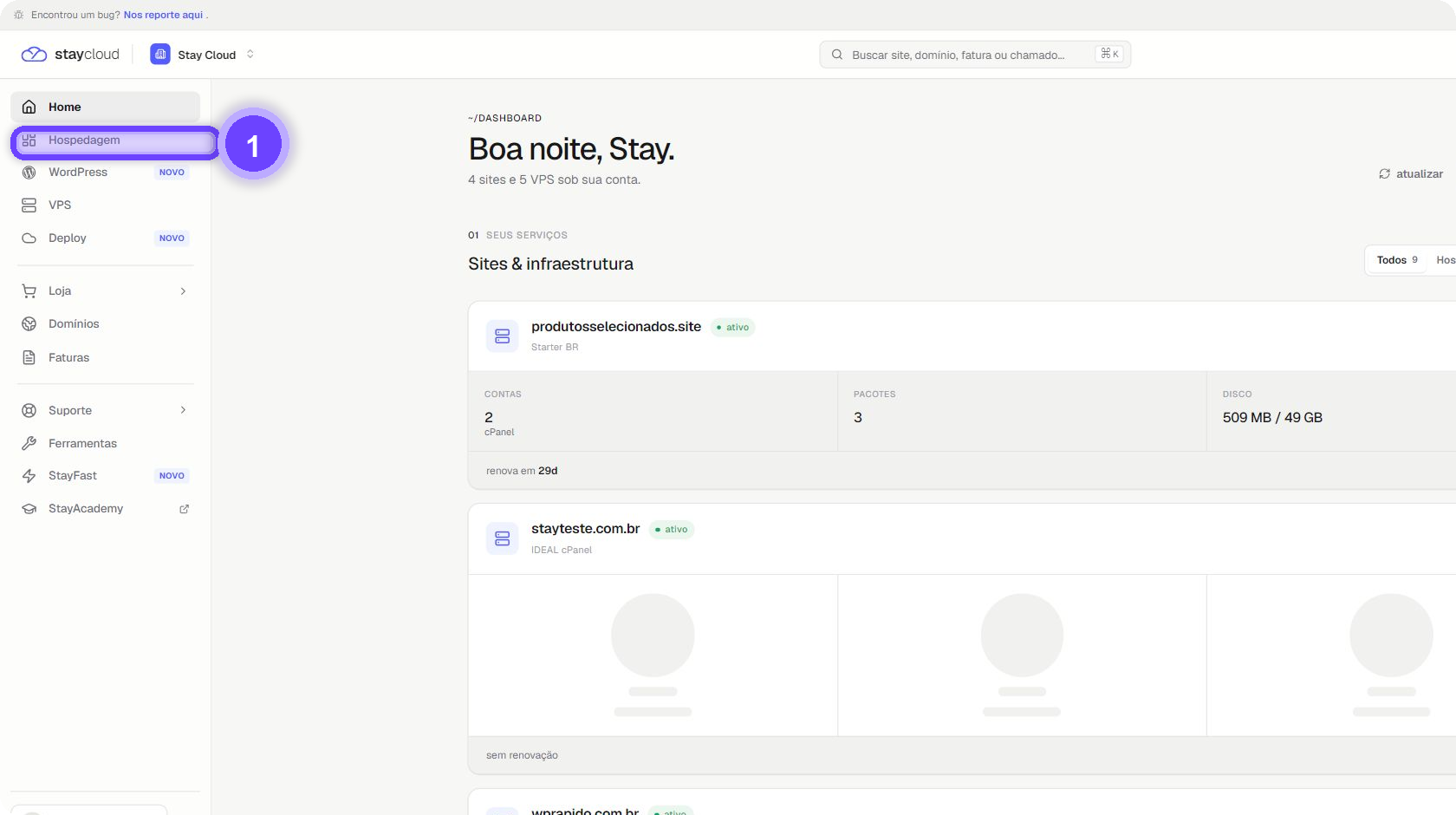Open stayteste.com.br service
The height and width of the screenshot is (815, 1456).
tap(586, 528)
